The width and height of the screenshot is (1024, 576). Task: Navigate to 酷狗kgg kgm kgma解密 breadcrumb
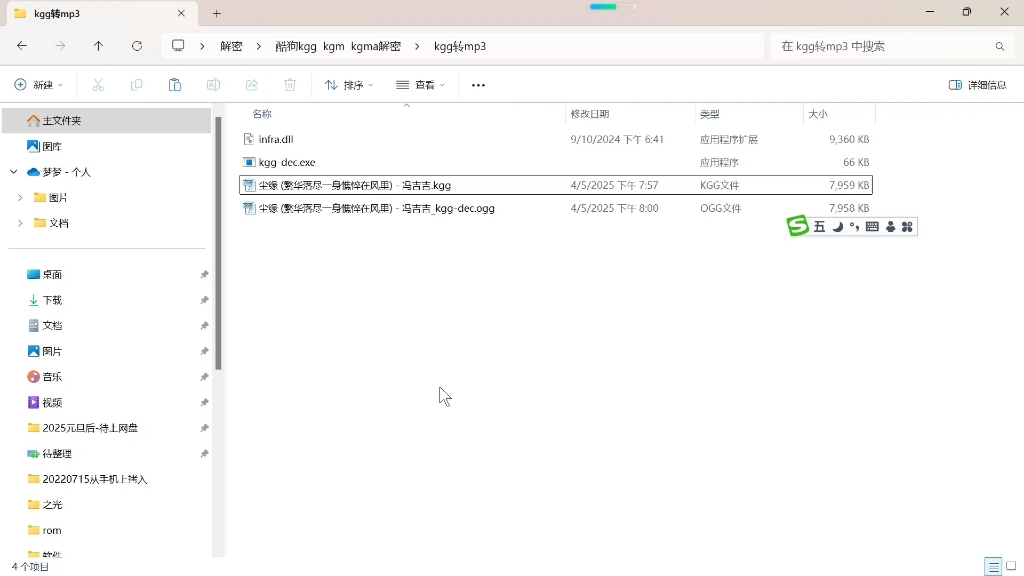click(x=338, y=46)
